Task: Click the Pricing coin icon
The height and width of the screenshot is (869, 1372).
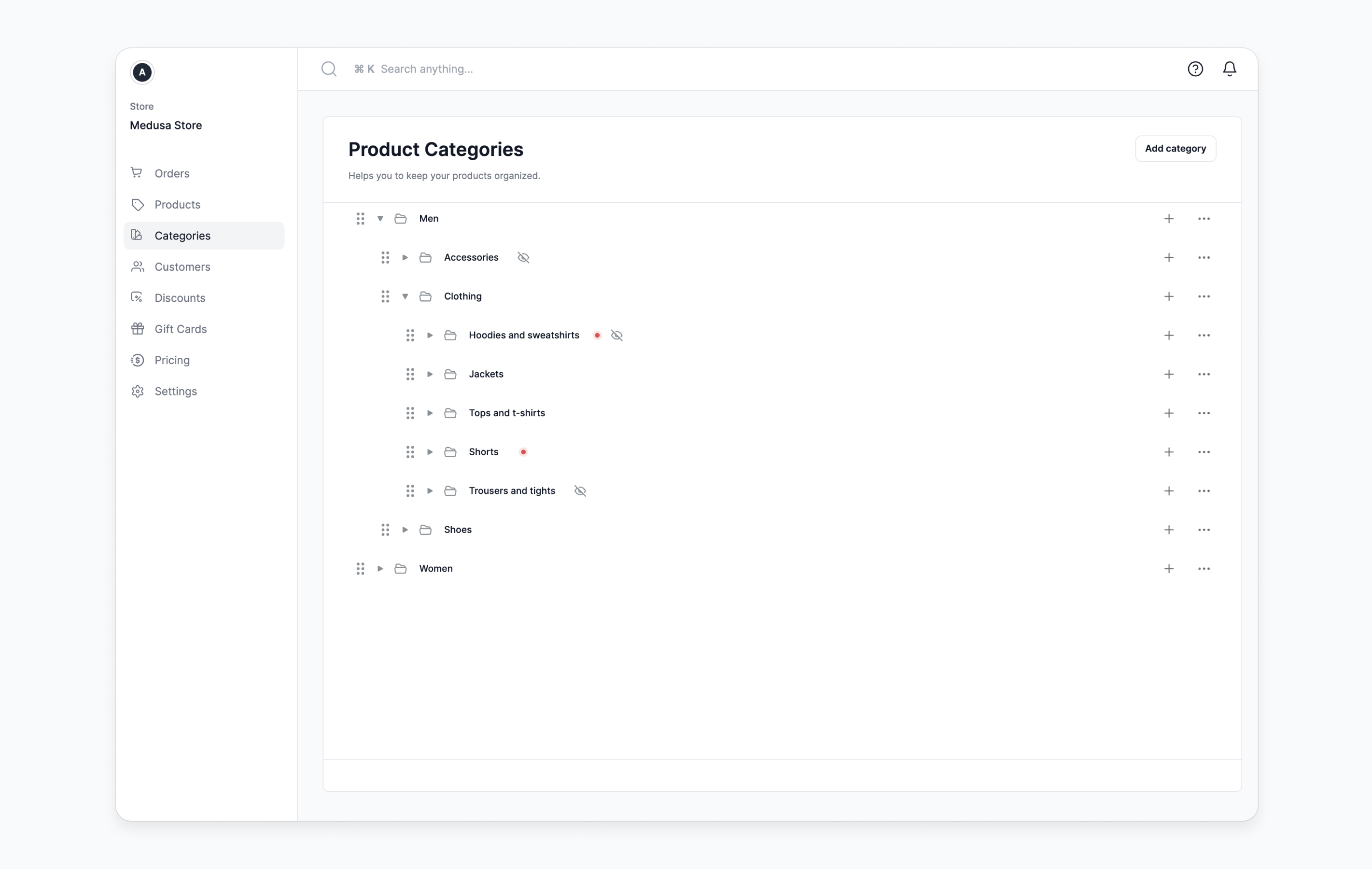Action: pyautogui.click(x=137, y=360)
